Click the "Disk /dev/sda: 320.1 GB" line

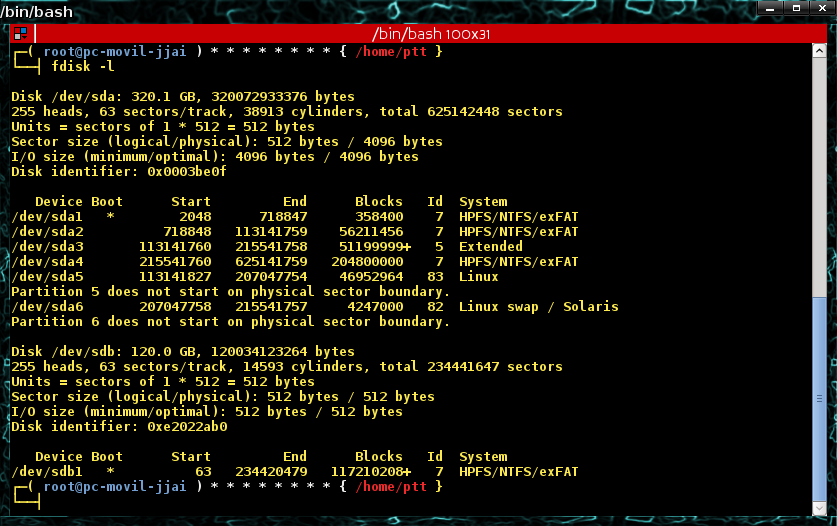click(x=182, y=96)
